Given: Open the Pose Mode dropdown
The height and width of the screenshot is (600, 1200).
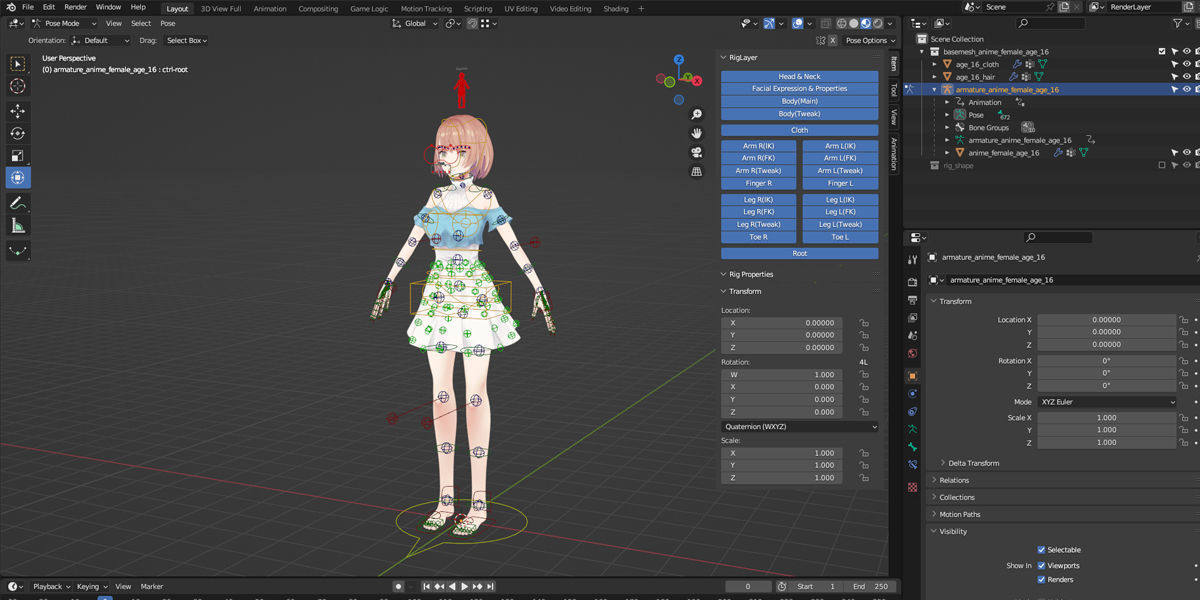Looking at the screenshot, I should (64, 23).
